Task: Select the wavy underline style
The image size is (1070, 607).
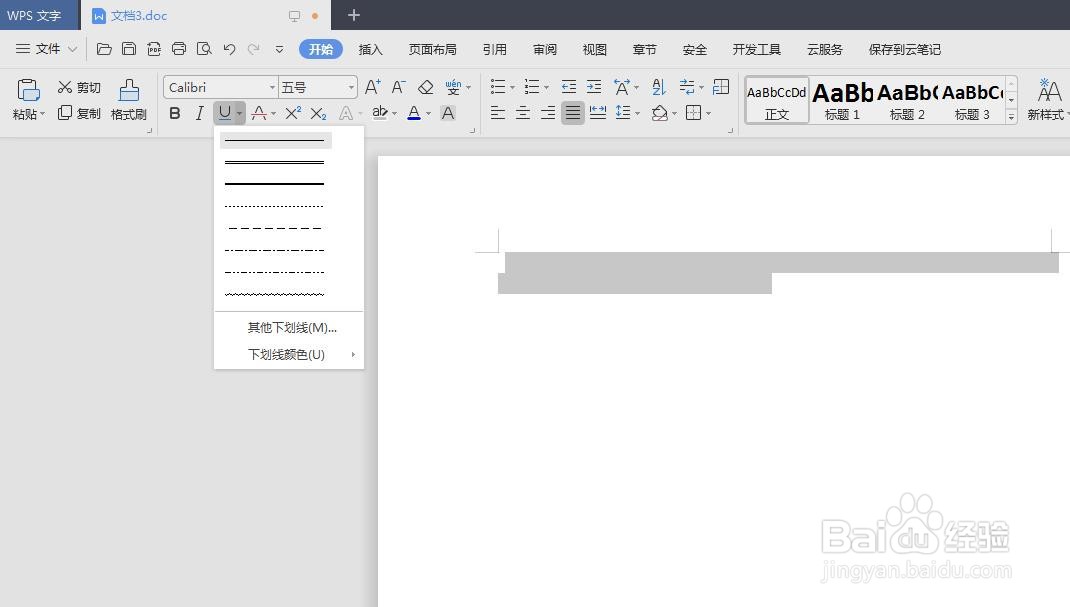Action: coord(274,293)
